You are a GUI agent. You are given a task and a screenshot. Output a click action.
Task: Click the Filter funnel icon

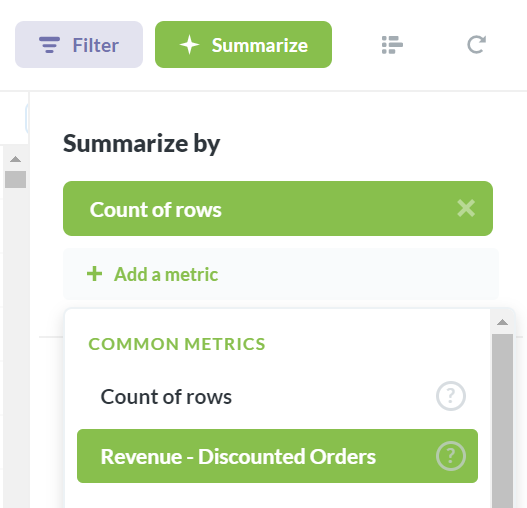click(x=49, y=45)
